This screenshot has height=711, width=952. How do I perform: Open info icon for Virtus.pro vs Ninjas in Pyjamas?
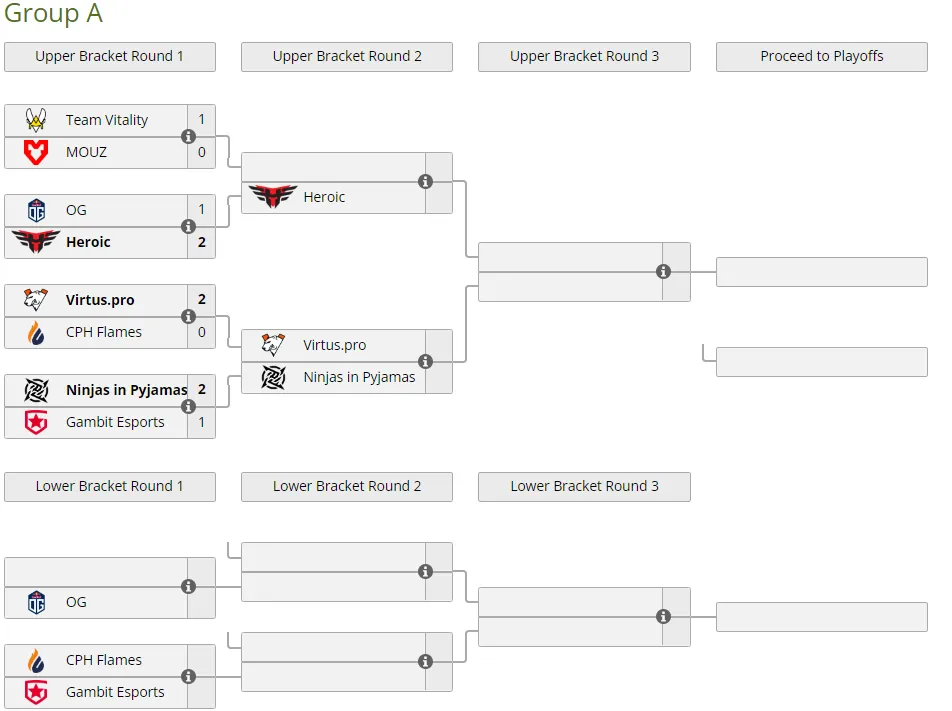(426, 361)
